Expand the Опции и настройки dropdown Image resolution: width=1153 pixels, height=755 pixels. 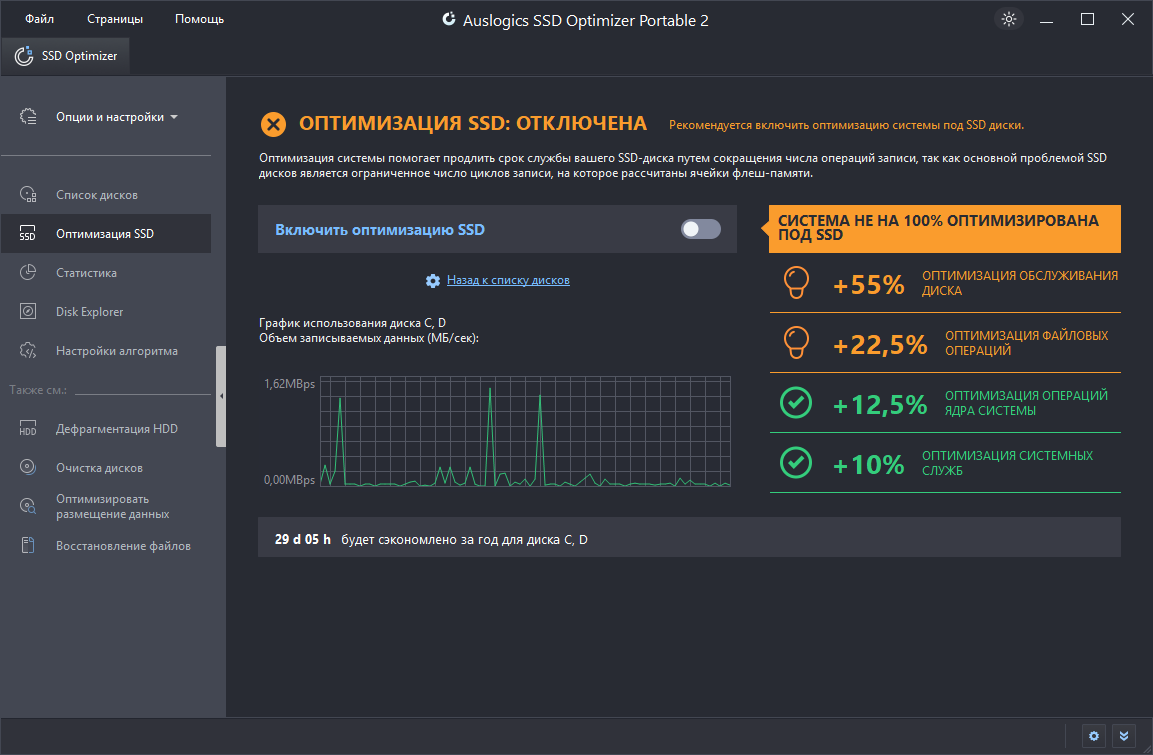[117, 117]
